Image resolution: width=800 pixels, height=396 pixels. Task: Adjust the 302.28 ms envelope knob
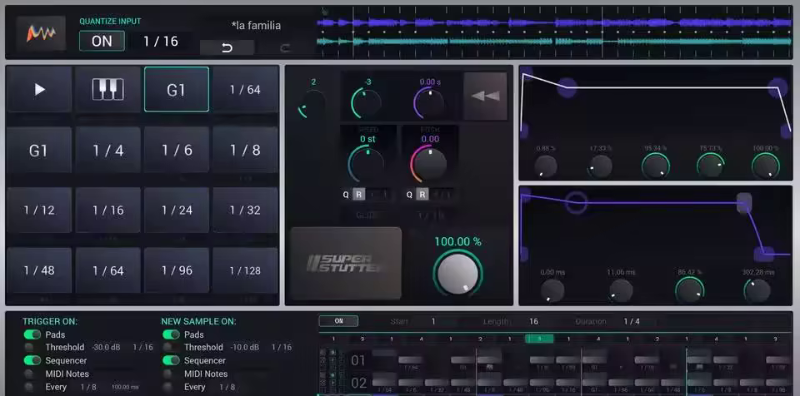coord(758,291)
